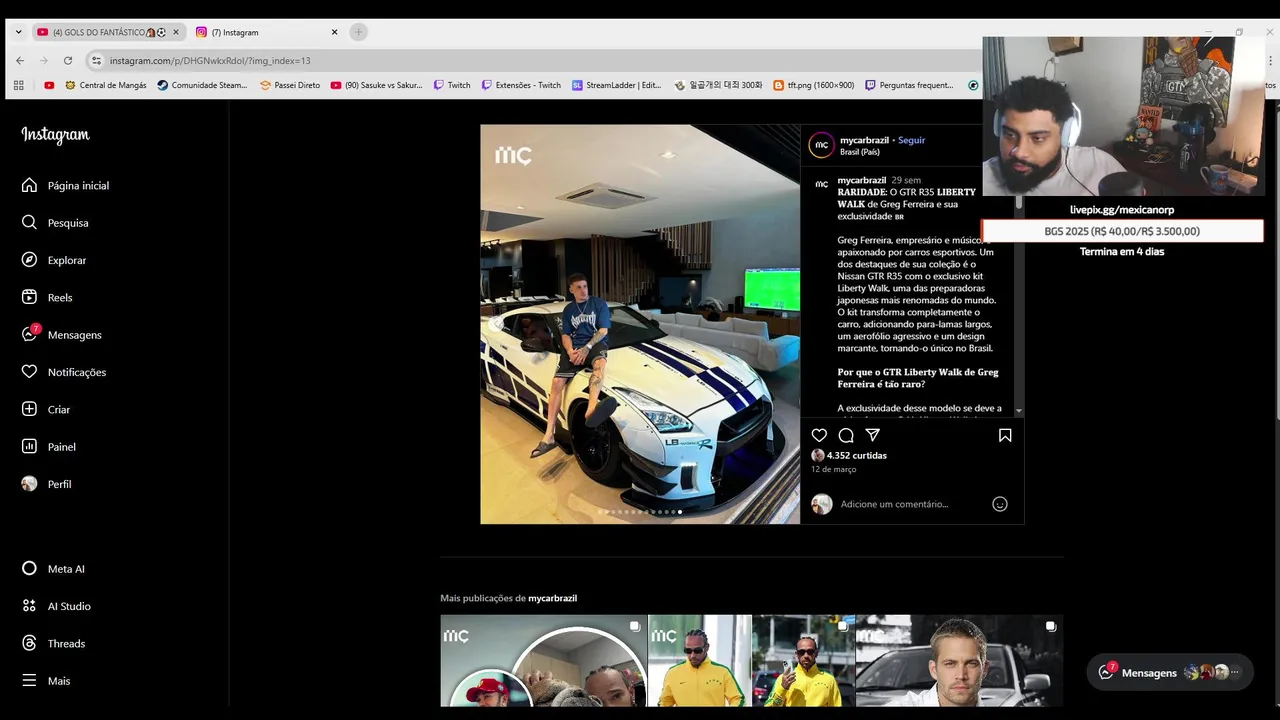Open Meta AI from sidebar

coord(53,569)
